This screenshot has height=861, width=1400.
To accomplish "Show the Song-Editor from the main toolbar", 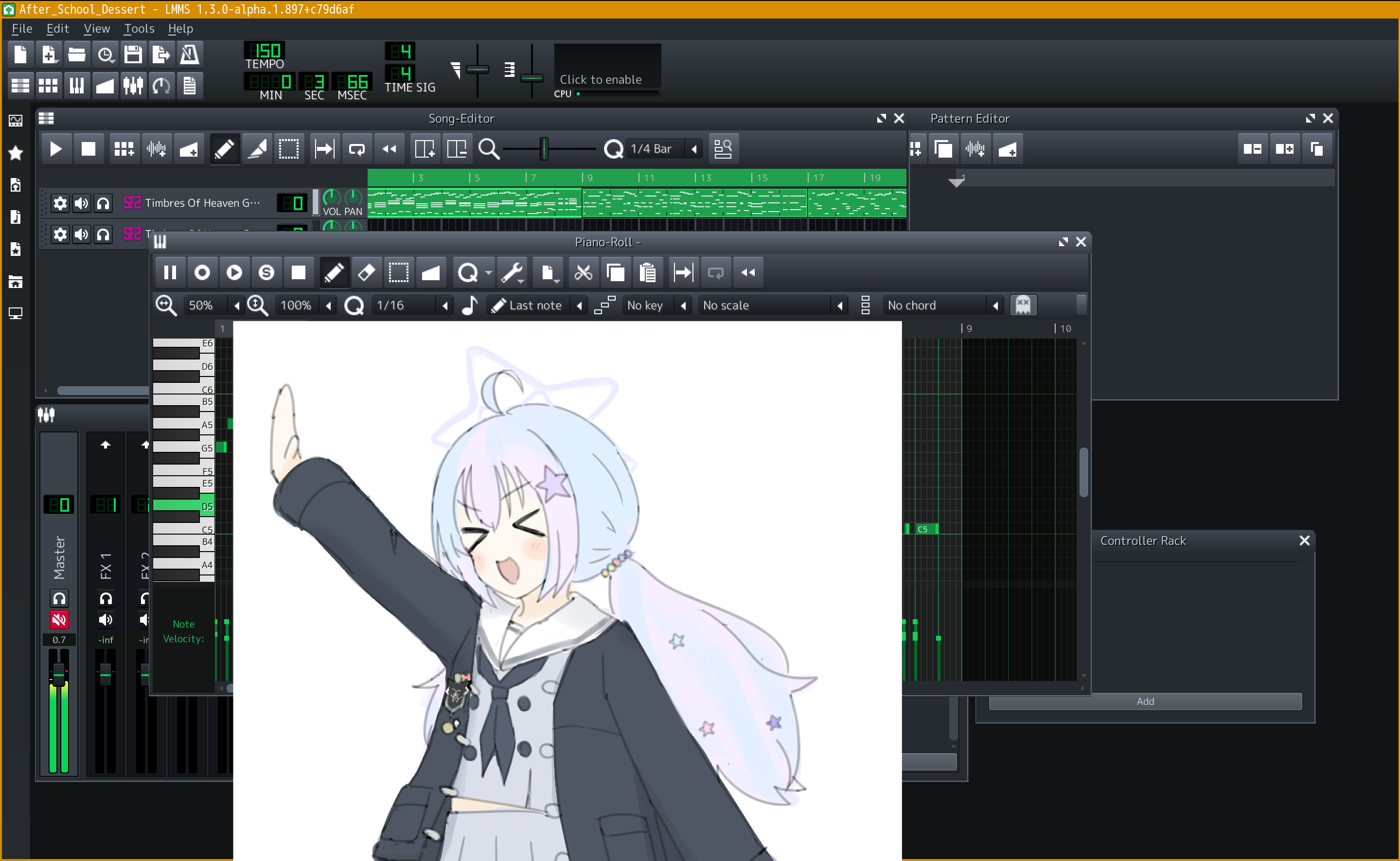I will point(20,86).
